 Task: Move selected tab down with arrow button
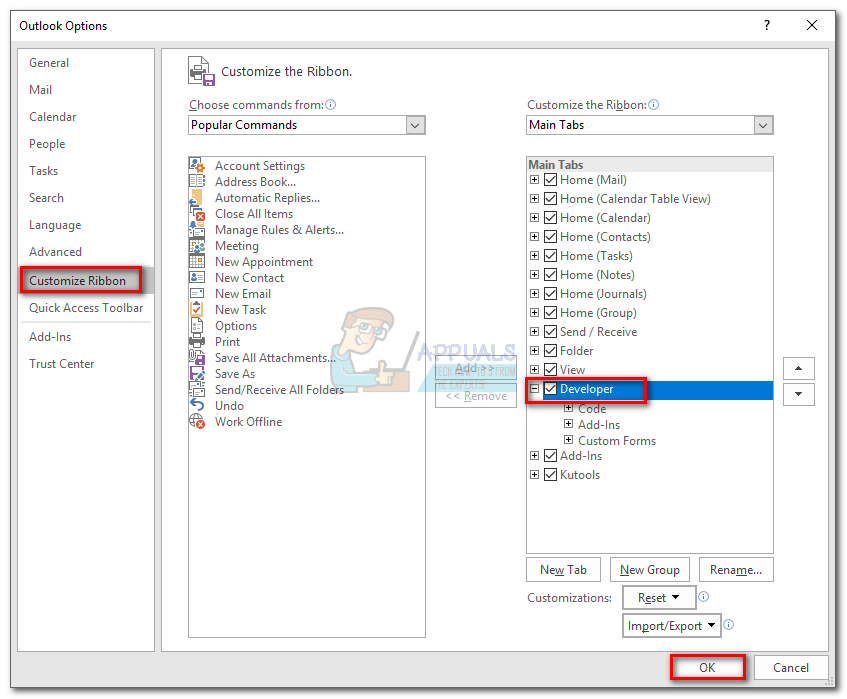798,394
